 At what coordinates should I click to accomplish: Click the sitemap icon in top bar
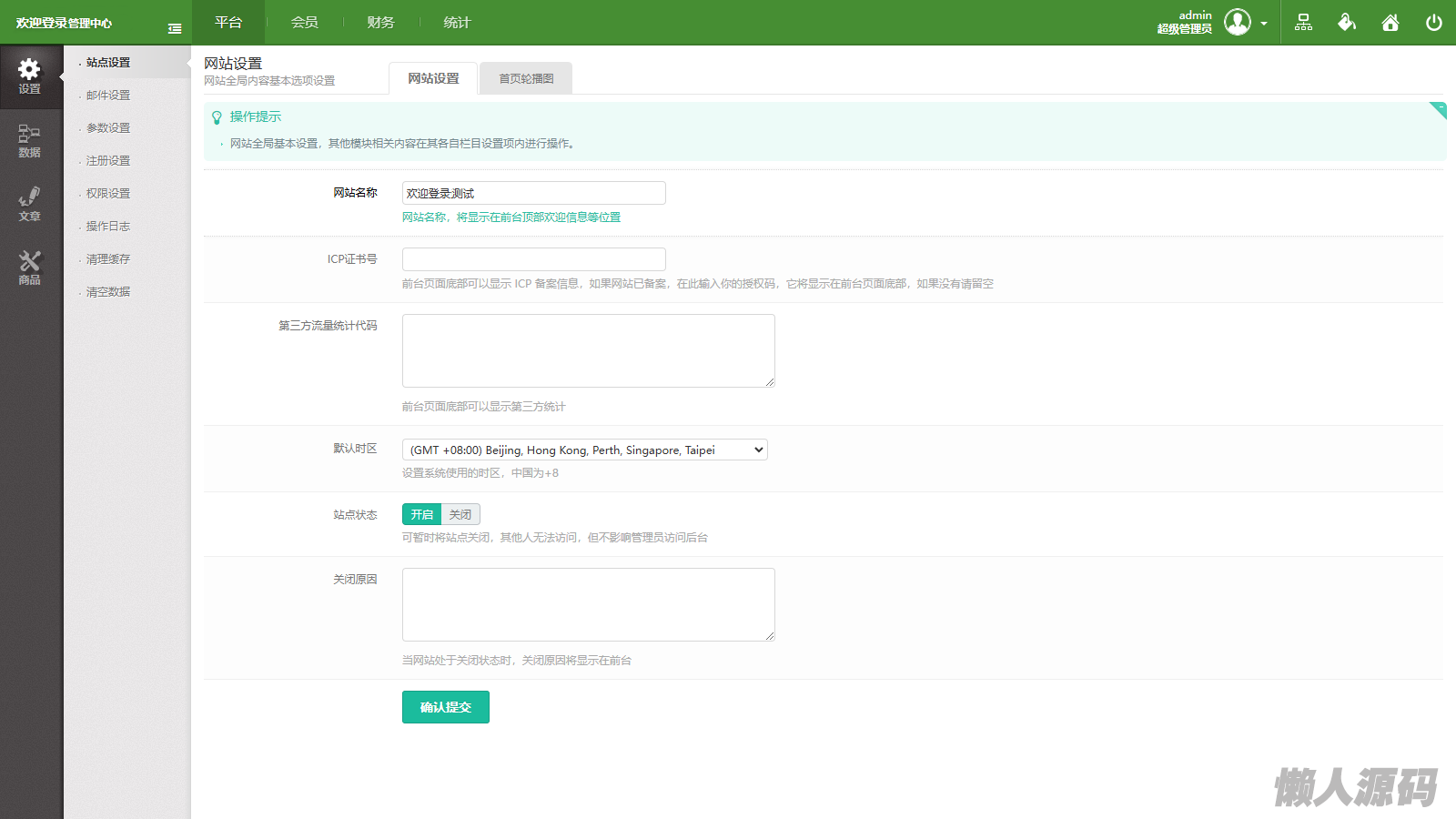point(1303,23)
